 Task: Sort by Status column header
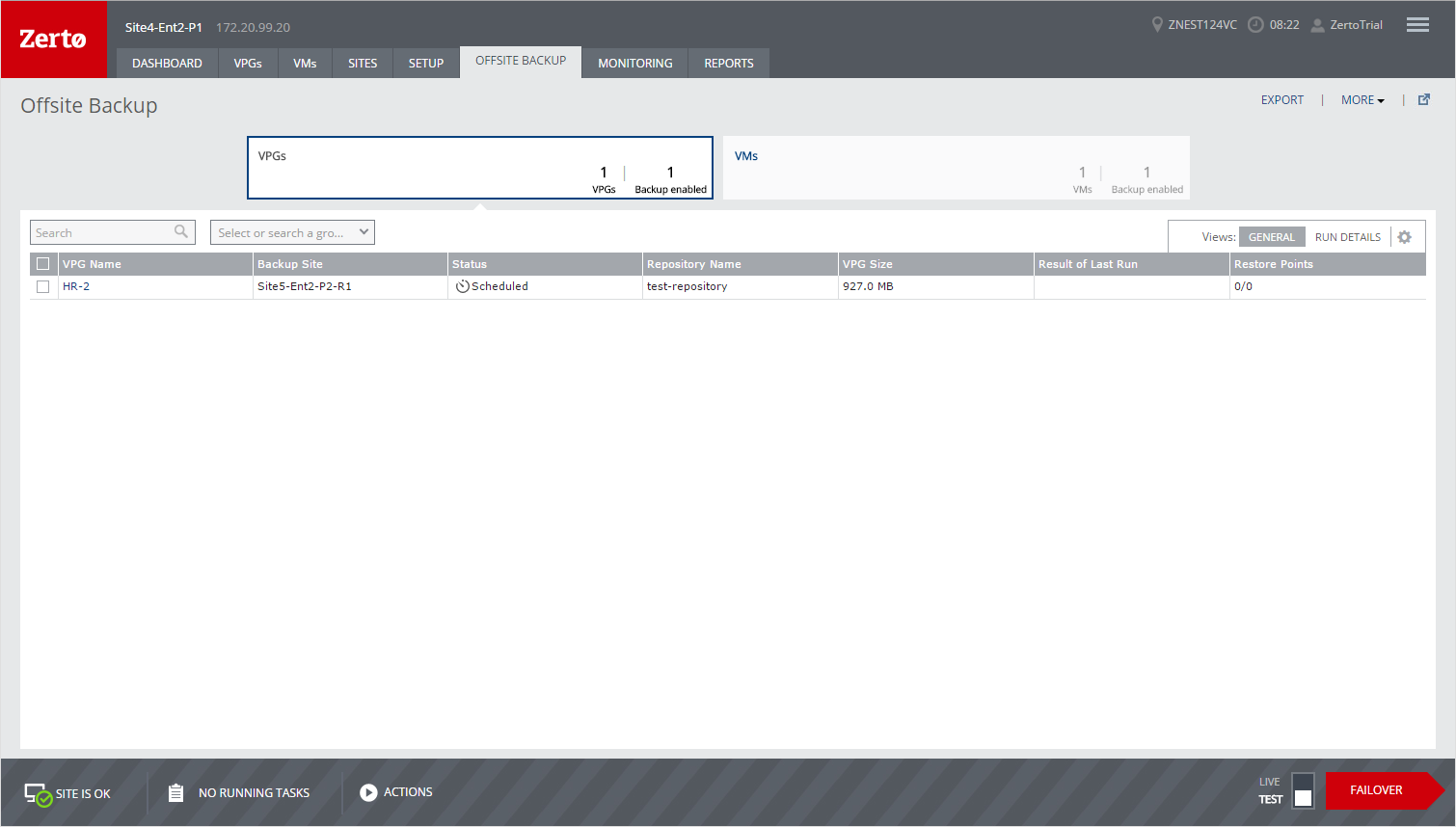click(x=545, y=264)
